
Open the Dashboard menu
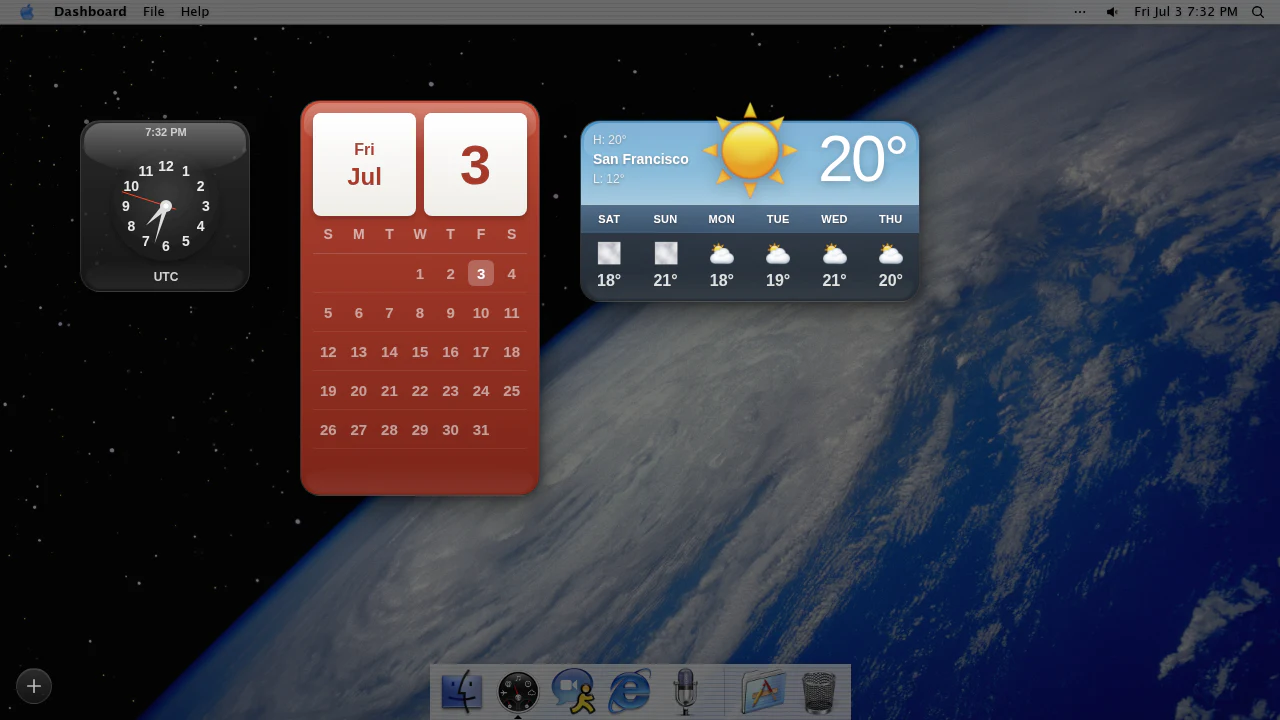pyautogui.click(x=90, y=12)
